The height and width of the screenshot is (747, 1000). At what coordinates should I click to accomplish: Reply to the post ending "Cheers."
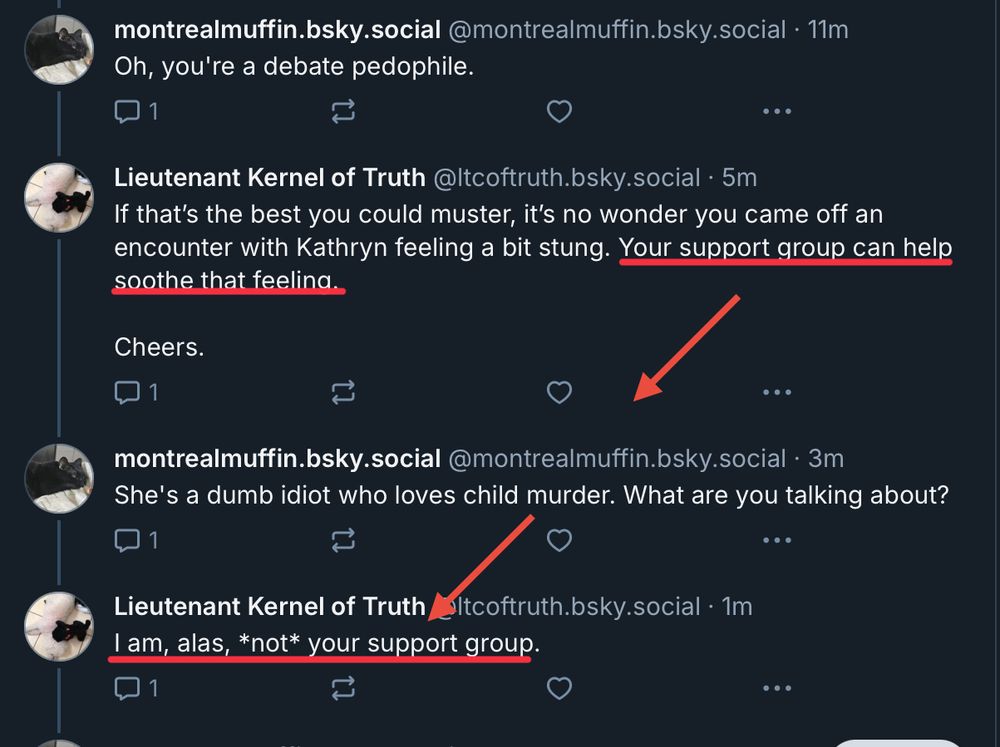127,393
